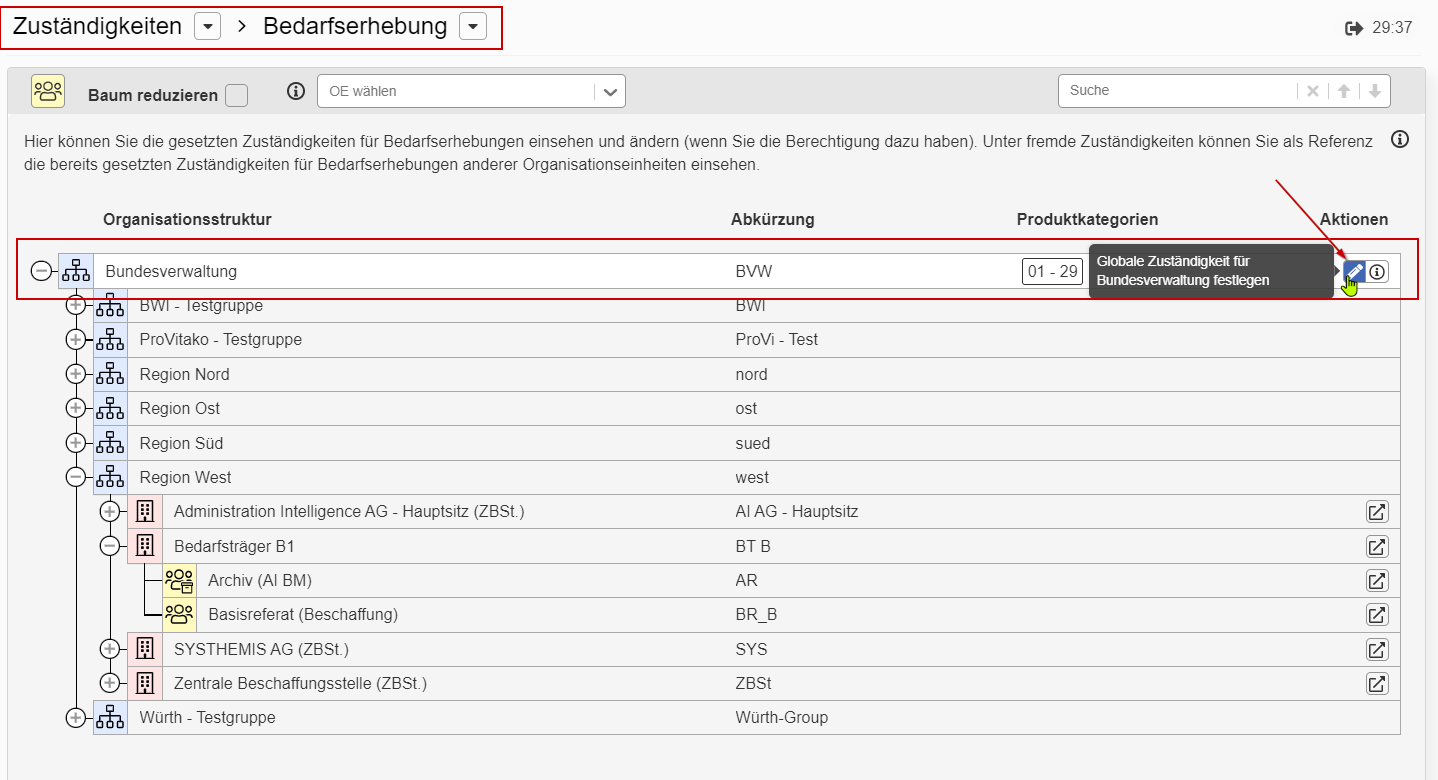Expand the Region Nord node
Screen dimensions: 1438x780
[x=75, y=374]
